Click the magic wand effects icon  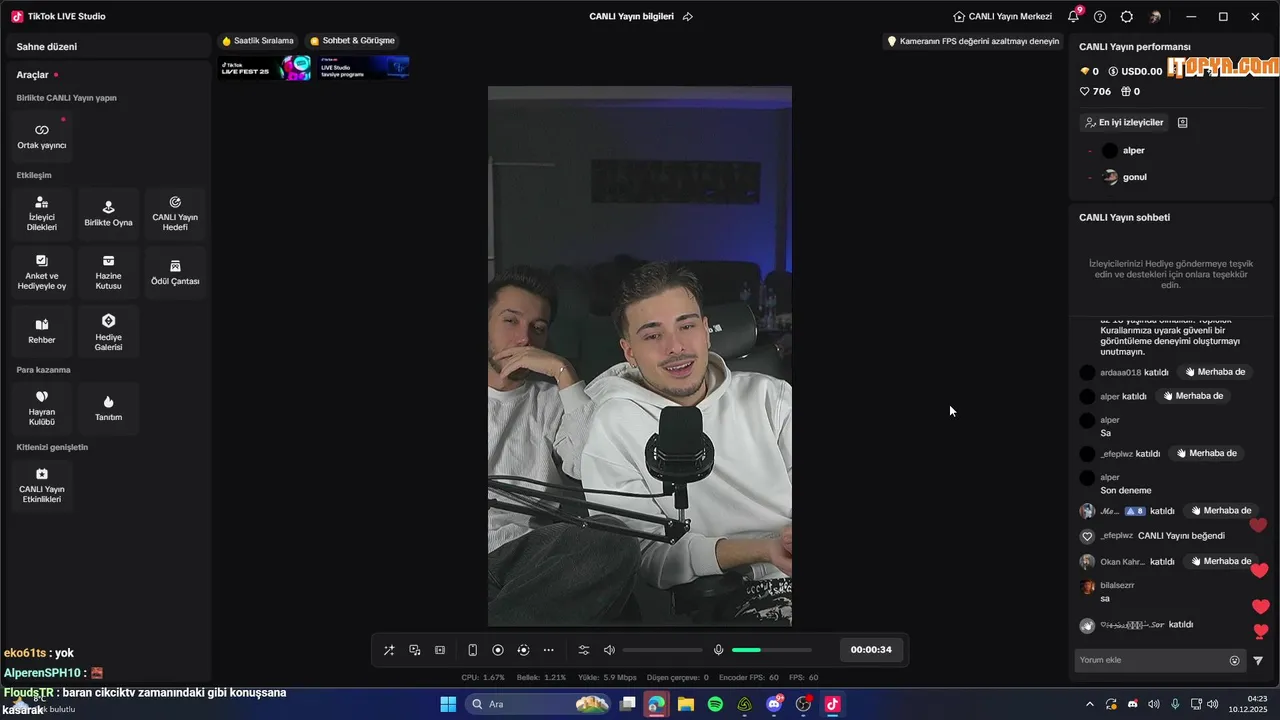[x=389, y=650]
